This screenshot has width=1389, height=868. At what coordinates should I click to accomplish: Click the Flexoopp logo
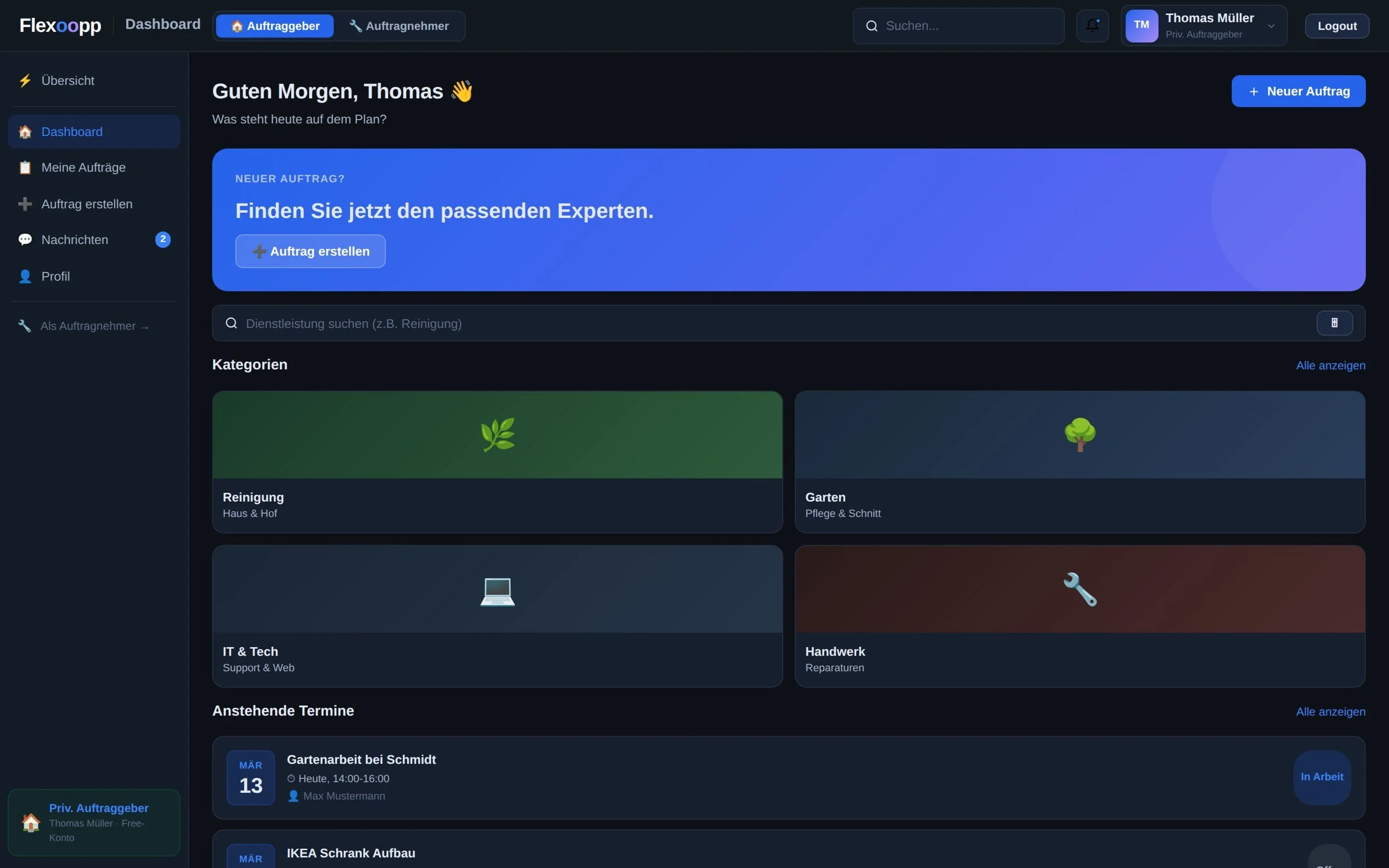click(60, 25)
